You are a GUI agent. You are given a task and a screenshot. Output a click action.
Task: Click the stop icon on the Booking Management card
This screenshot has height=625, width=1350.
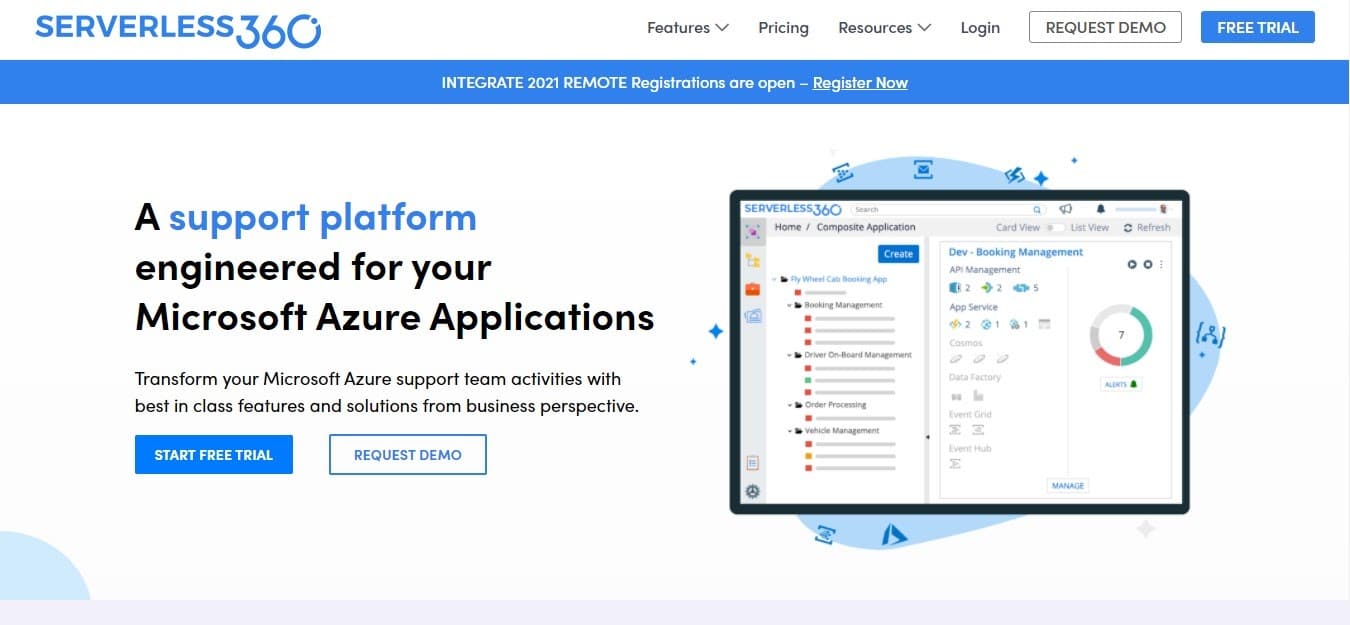[x=1148, y=264]
